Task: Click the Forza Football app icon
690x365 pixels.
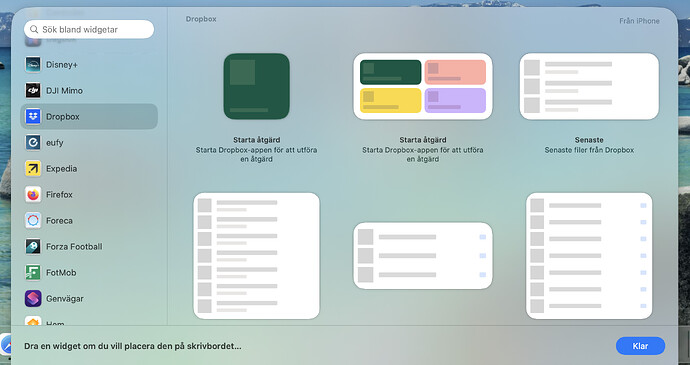Action: click(33, 247)
